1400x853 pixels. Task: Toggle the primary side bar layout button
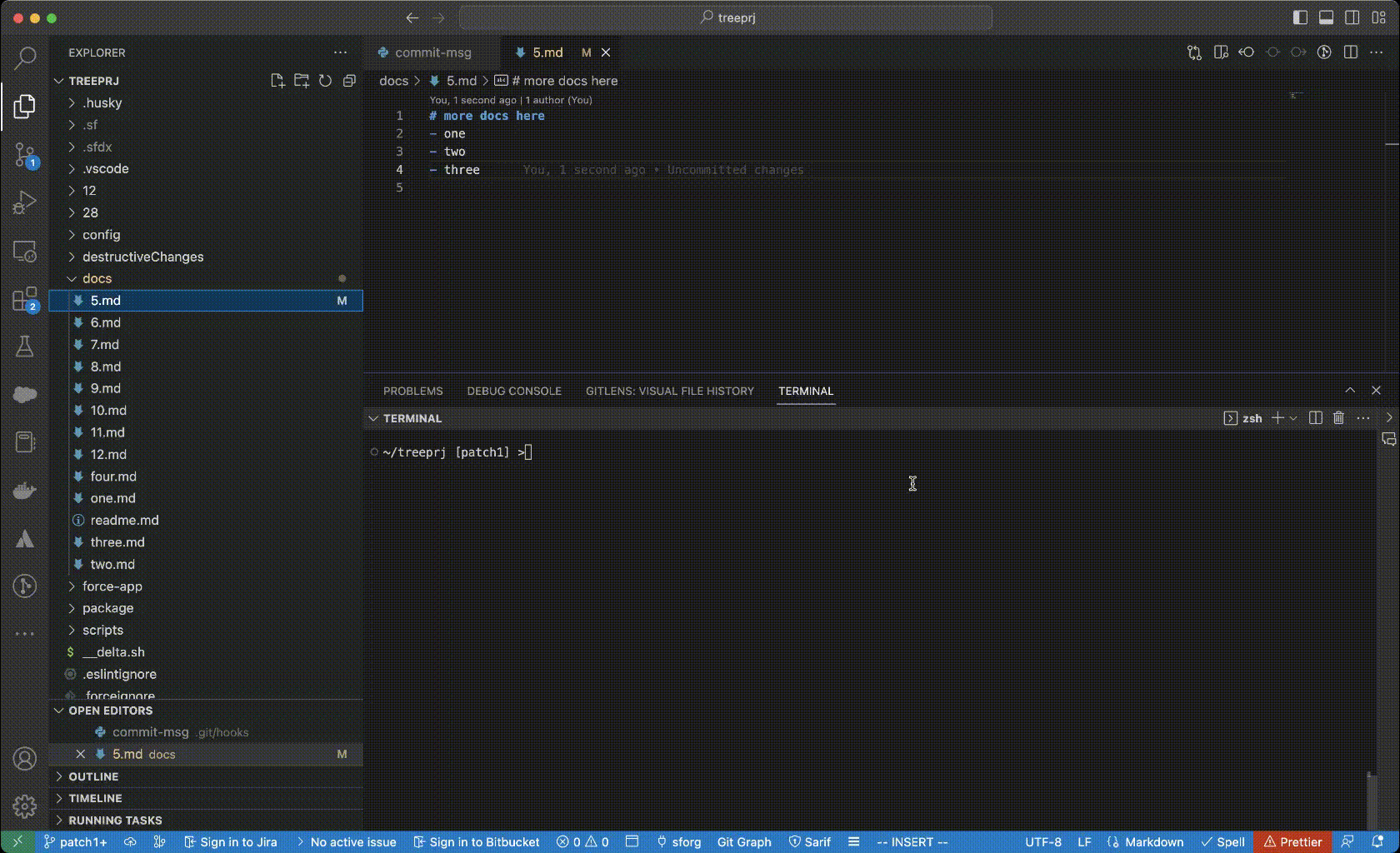coord(1300,17)
